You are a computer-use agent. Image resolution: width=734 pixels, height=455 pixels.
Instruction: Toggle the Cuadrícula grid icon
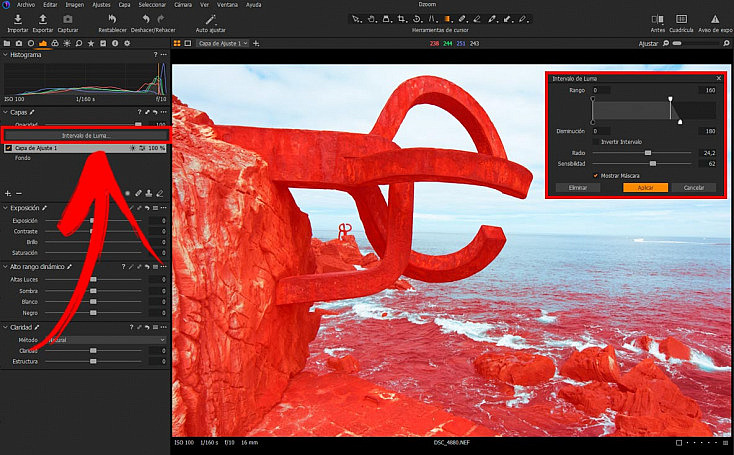pyautogui.click(x=681, y=19)
